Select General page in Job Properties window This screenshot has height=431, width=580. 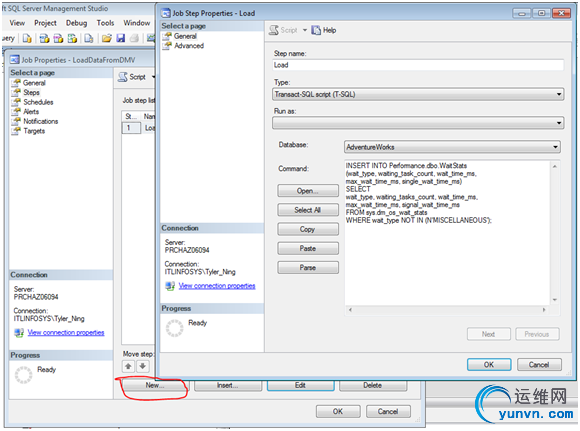pyautogui.click(x=34, y=83)
